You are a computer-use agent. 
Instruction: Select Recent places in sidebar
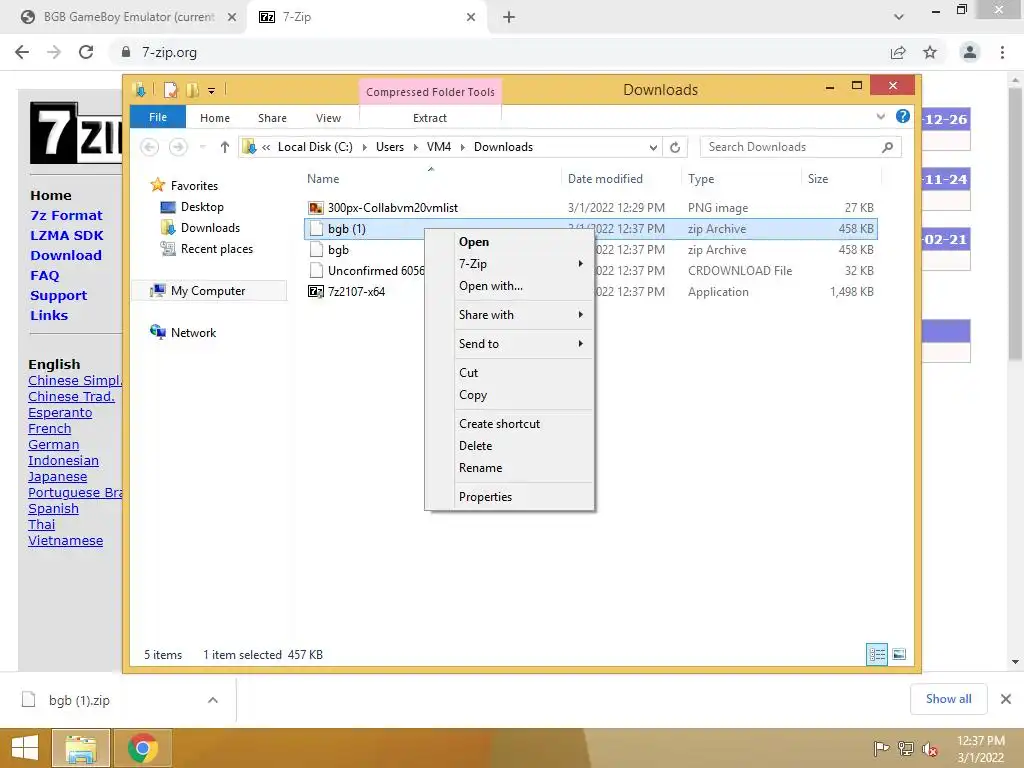tap(216, 249)
